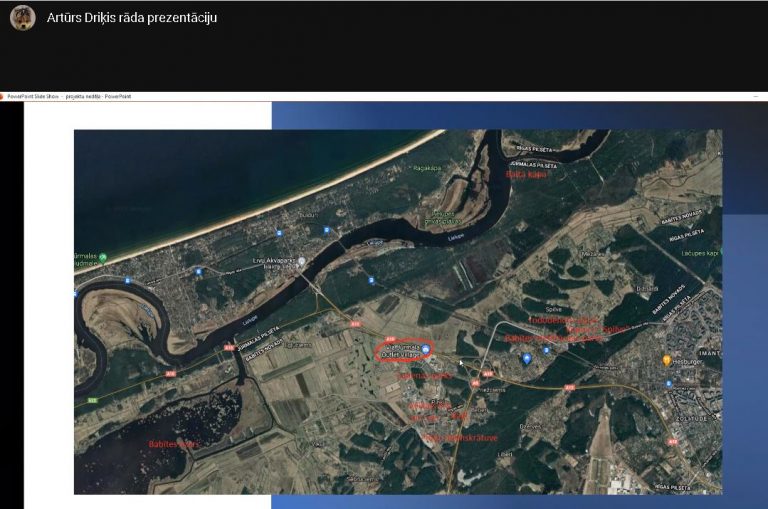Screen dimensions: 768x509
Task: Minimize the PowerPoint slide show window
Action: [757, 97]
